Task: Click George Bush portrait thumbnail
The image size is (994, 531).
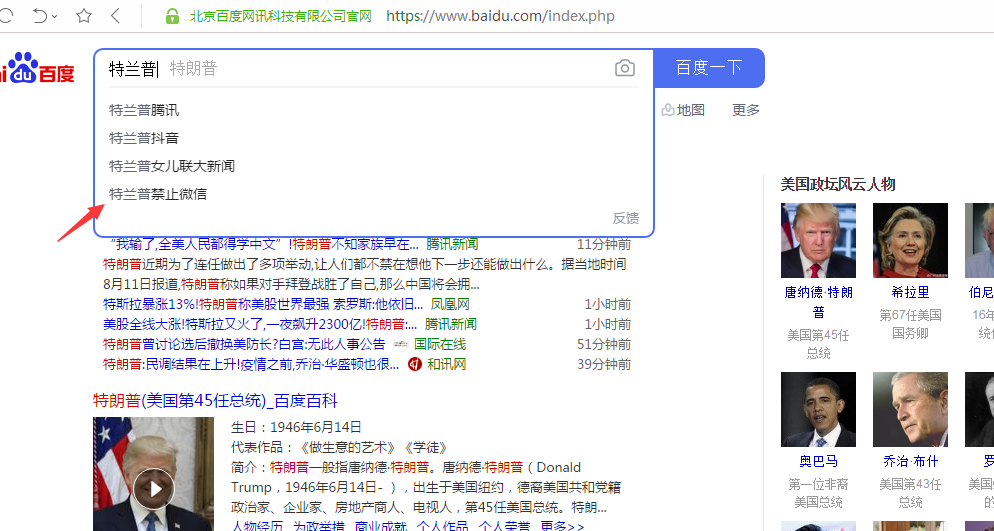Action: coord(910,409)
